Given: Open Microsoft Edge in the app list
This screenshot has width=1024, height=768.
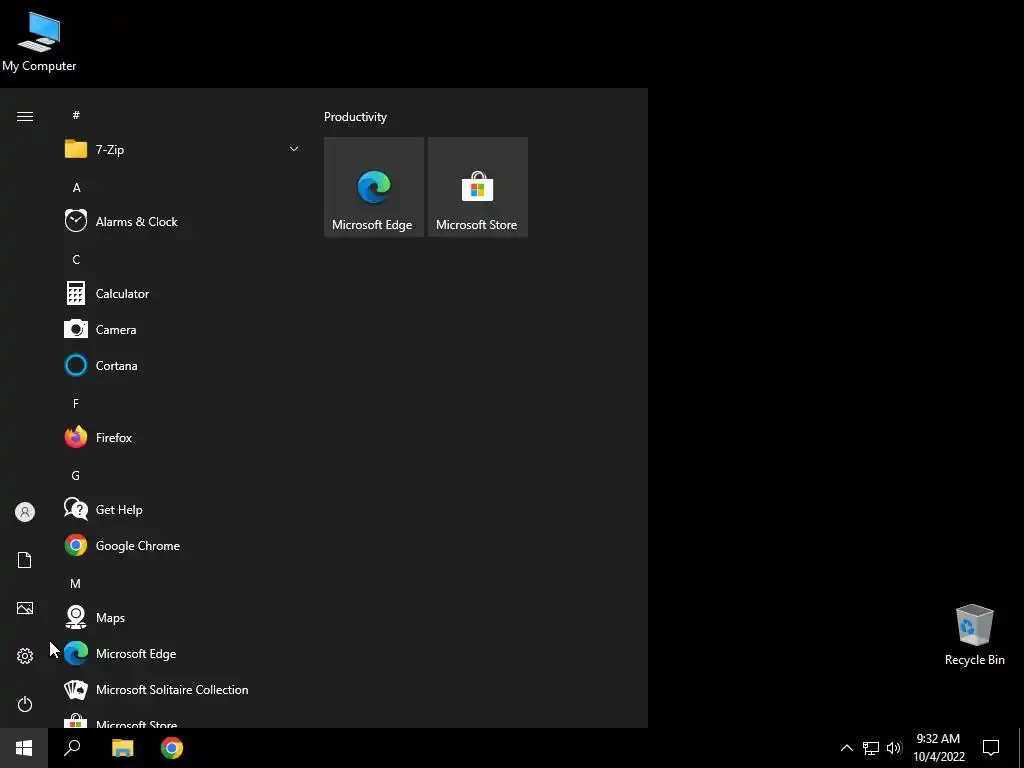Looking at the screenshot, I should tap(183, 653).
